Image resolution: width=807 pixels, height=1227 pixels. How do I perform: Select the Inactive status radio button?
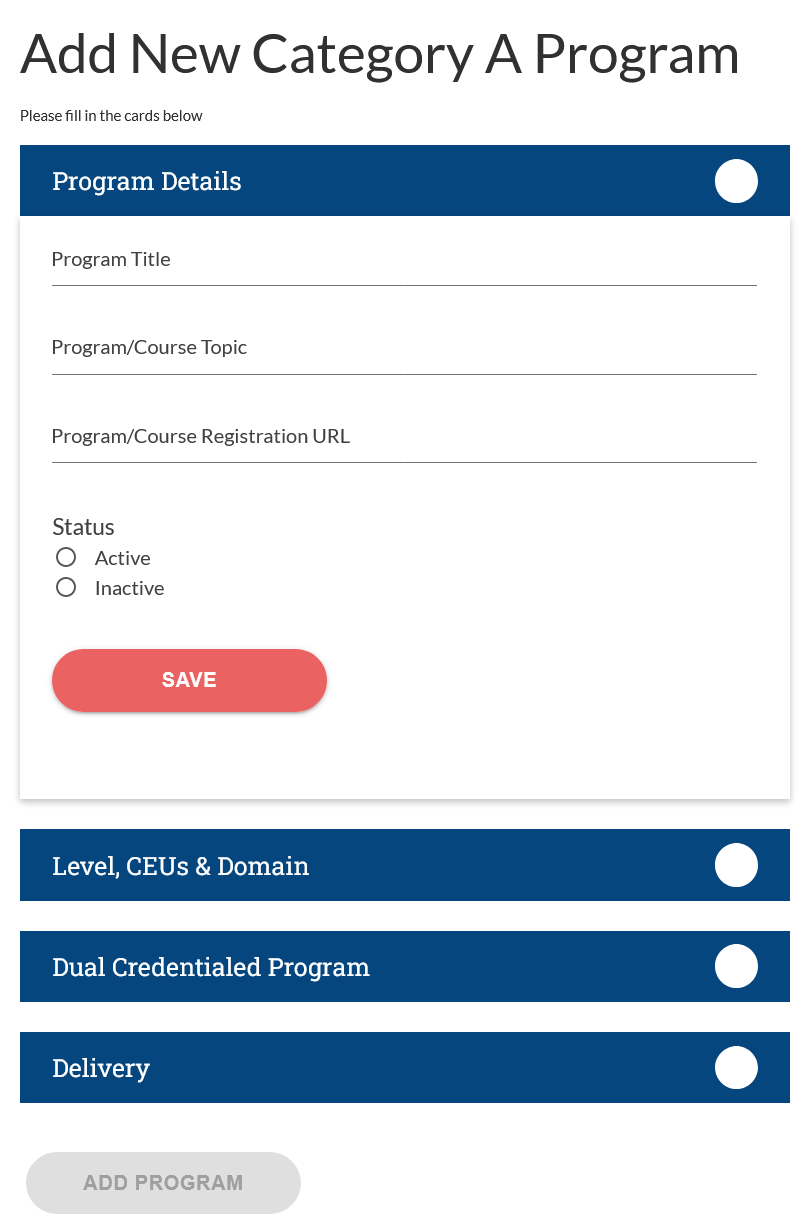pos(66,587)
